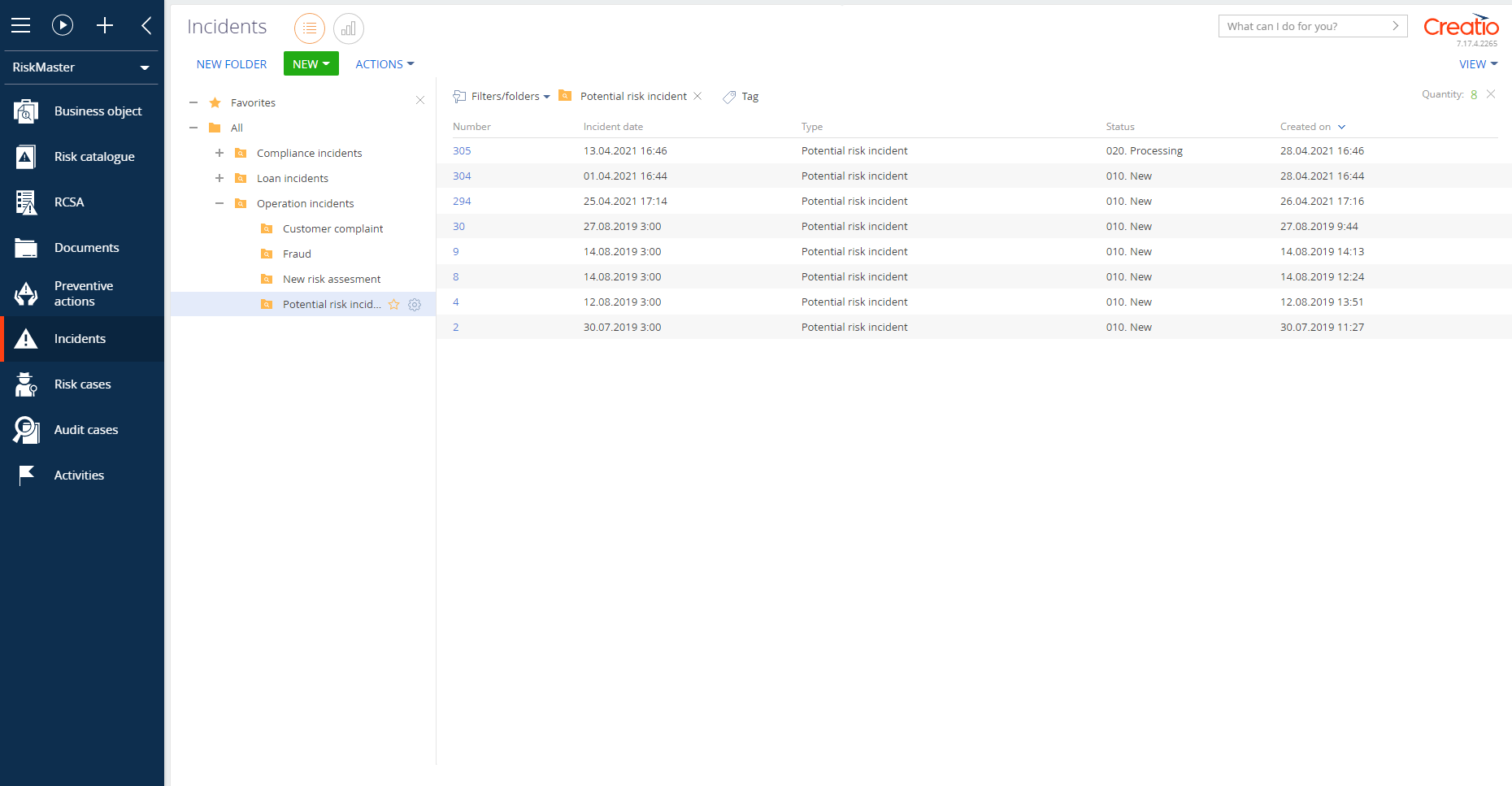Sort by Created on column header
This screenshot has width=1512, height=786.
point(1306,127)
